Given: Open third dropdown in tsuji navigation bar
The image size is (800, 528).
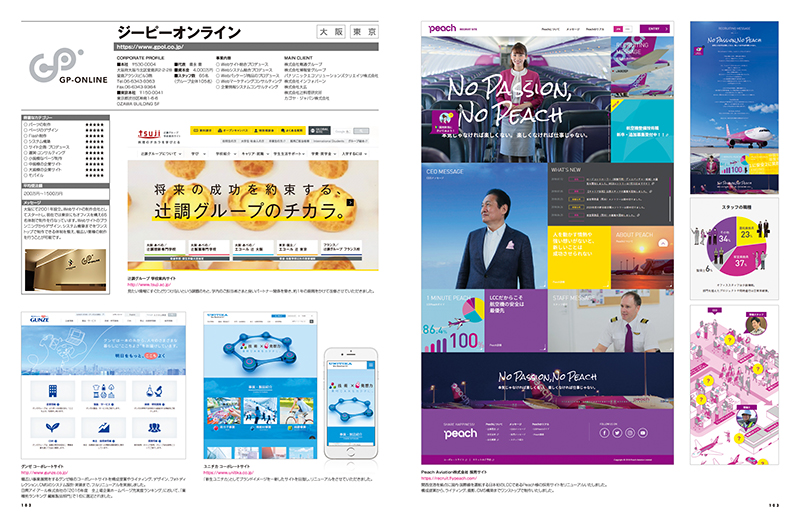Looking at the screenshot, I should point(225,154).
